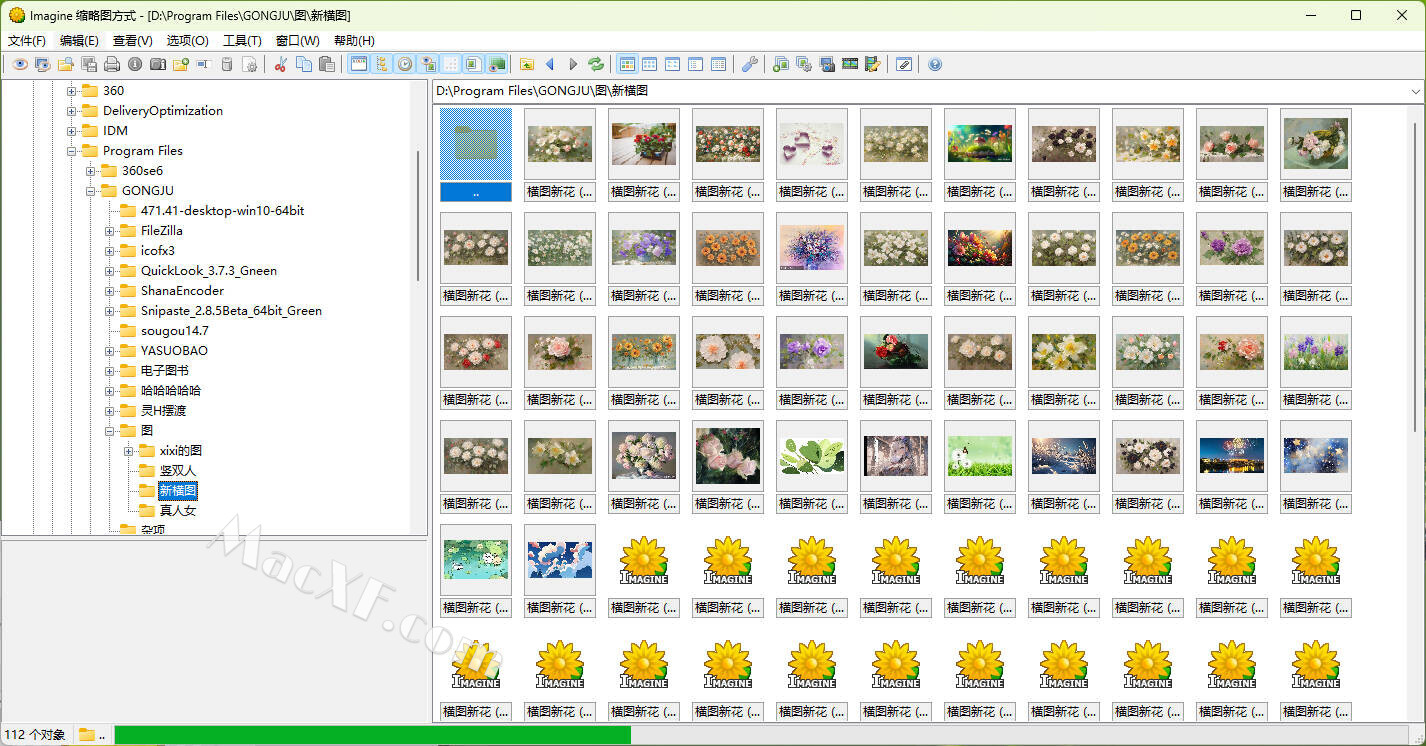Toggle the clock icon button in toolbar
The image size is (1426, 746).
405,64
